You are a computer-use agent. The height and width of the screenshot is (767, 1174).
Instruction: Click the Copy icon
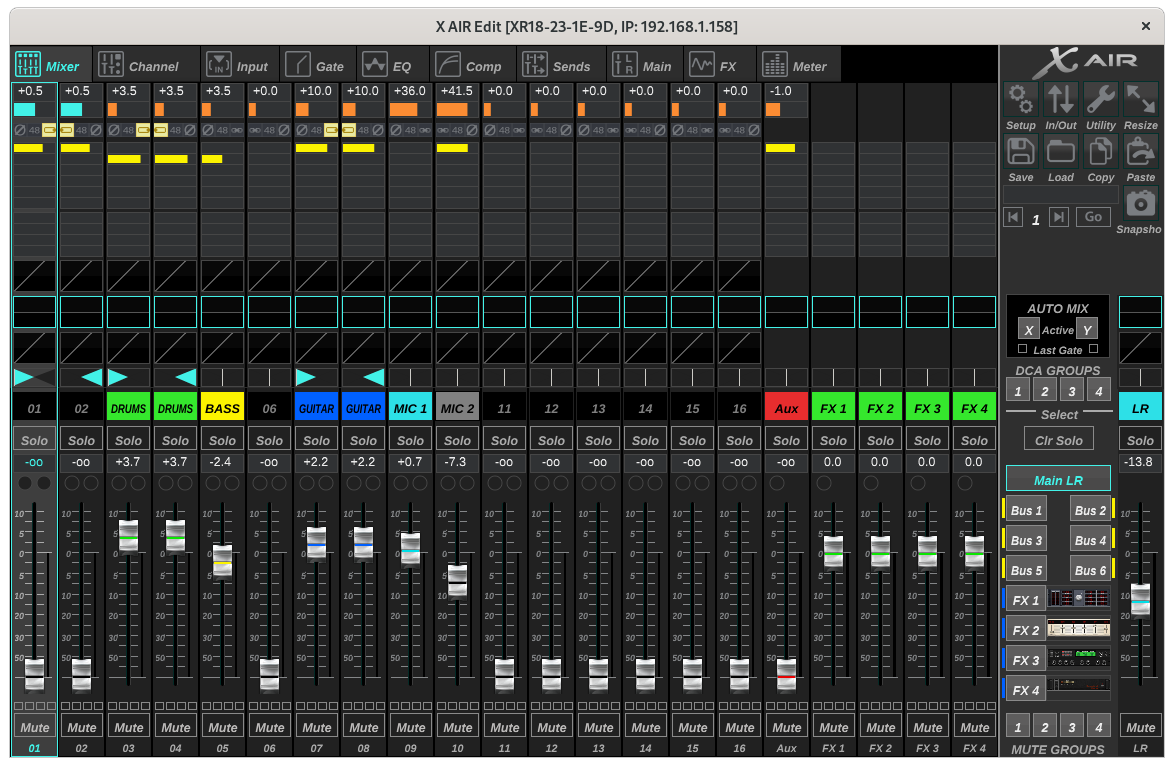point(1100,151)
